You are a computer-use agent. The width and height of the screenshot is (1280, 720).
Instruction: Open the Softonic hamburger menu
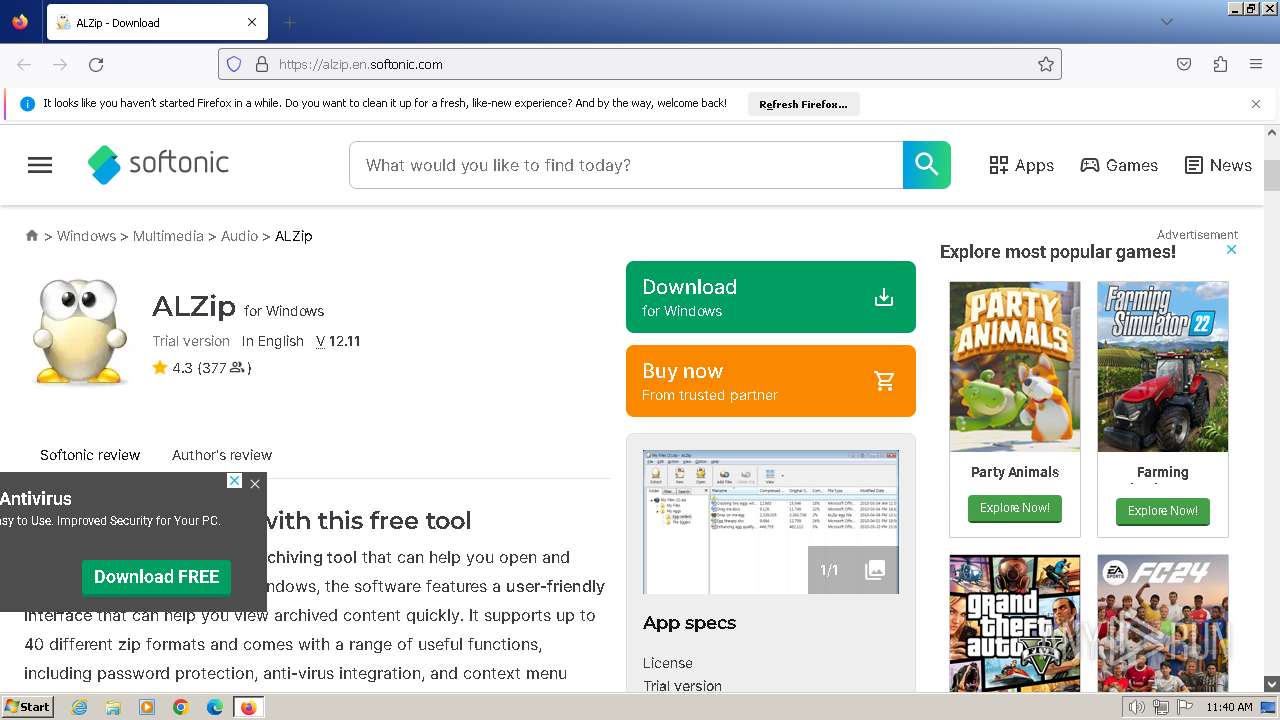tap(40, 165)
